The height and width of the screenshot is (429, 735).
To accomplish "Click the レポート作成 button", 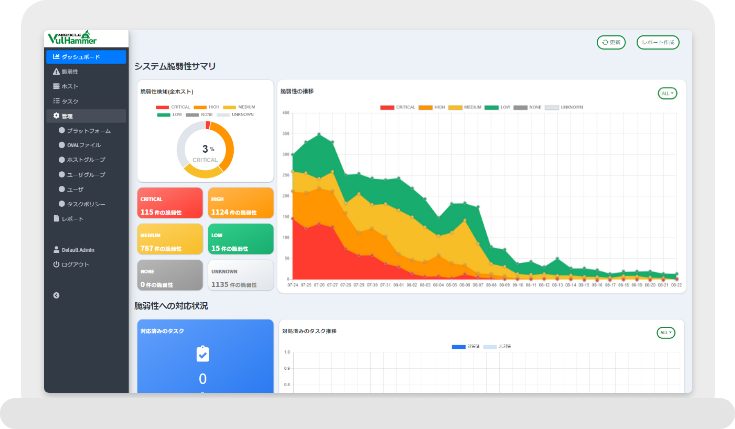I will (x=659, y=42).
